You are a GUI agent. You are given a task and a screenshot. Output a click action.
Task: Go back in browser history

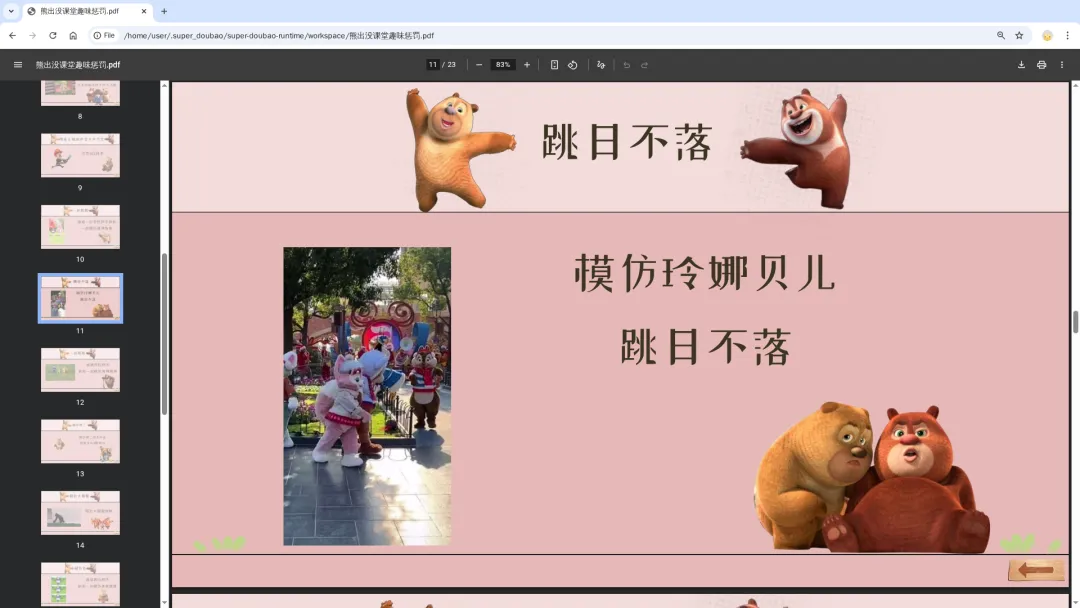click(12, 35)
